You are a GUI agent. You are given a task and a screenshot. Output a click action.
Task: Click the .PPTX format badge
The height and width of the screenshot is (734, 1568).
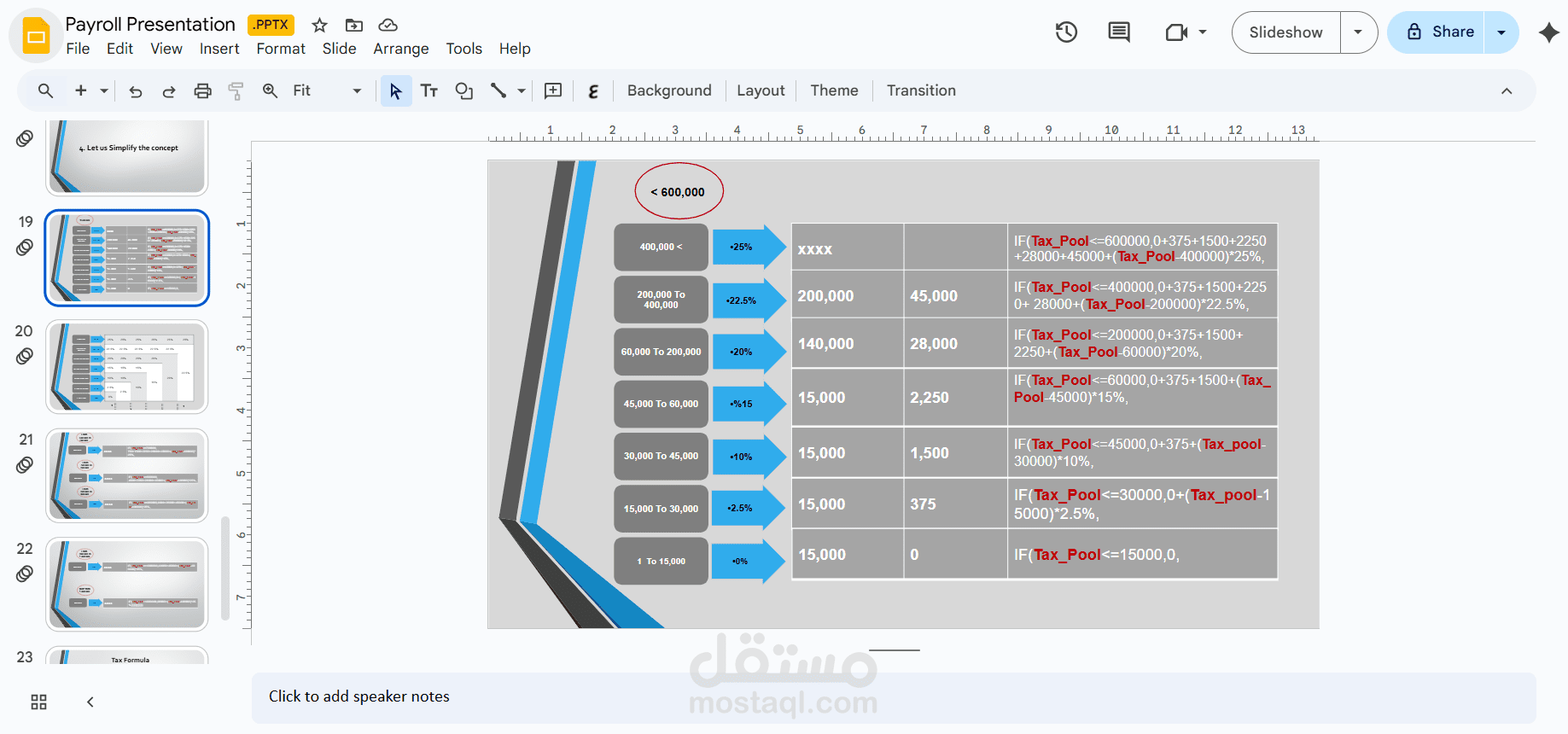tap(271, 25)
